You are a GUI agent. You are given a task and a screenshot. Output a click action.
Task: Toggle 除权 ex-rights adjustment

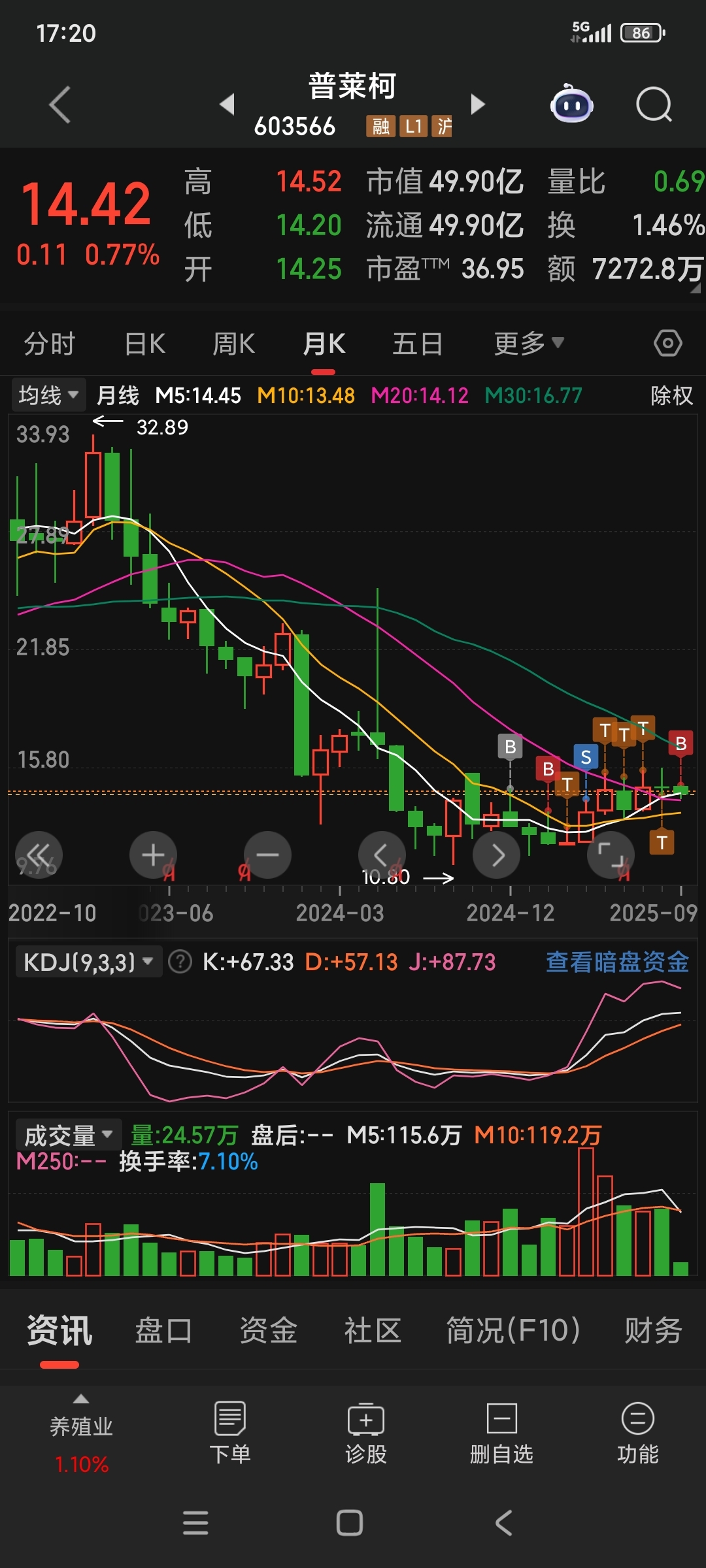671,395
